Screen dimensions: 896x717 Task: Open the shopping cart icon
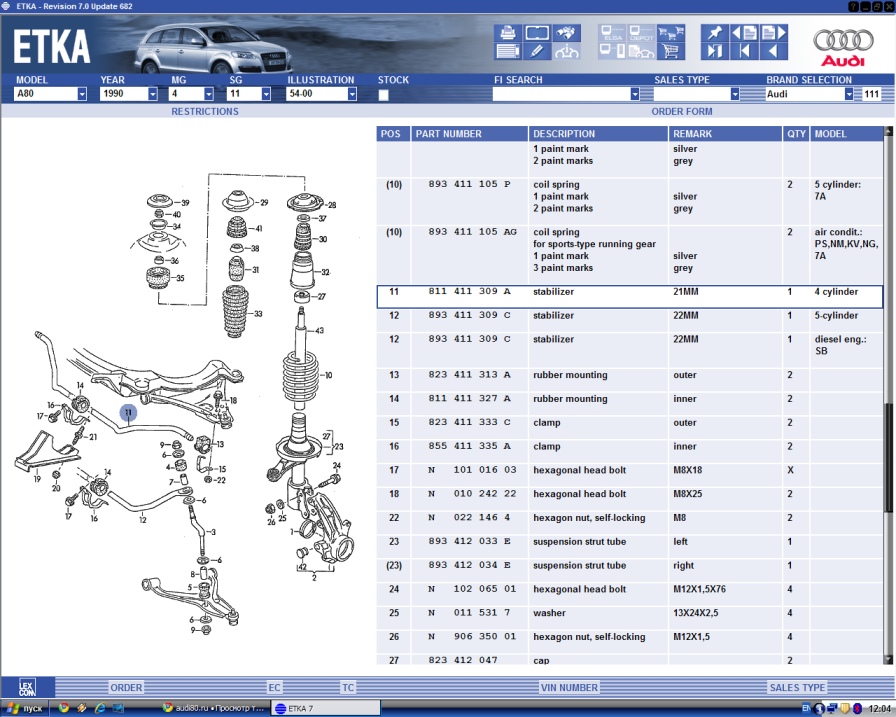670,51
